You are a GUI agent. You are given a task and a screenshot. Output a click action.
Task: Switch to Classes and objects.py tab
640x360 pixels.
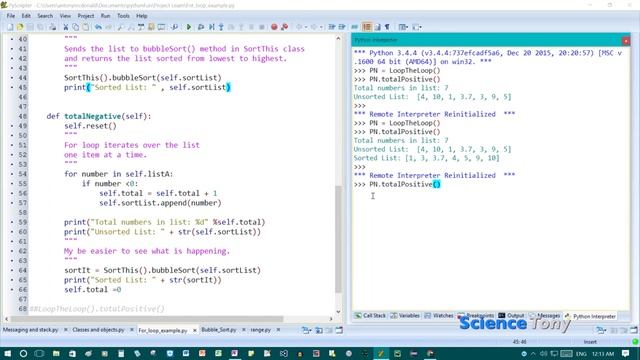pos(98,330)
